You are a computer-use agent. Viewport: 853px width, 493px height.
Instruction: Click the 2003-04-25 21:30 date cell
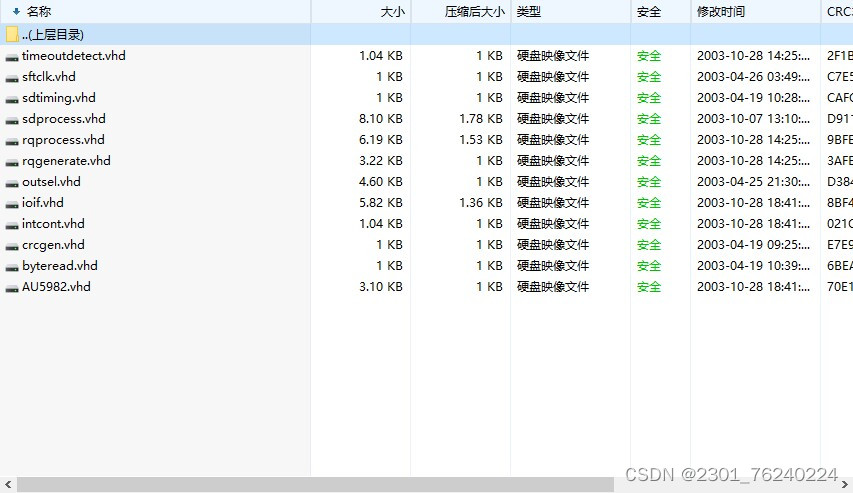click(x=753, y=182)
